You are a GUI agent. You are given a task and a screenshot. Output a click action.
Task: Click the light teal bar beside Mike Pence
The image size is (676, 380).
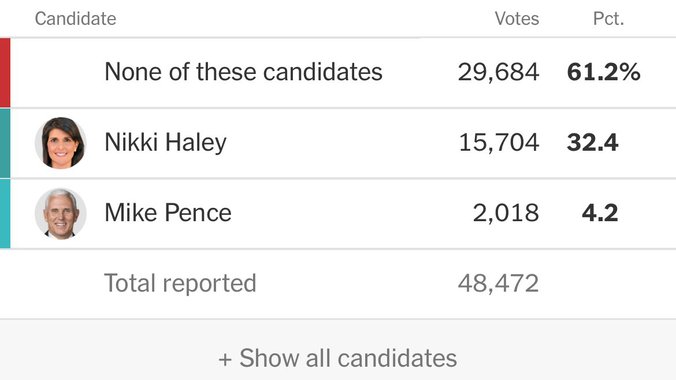5,214
